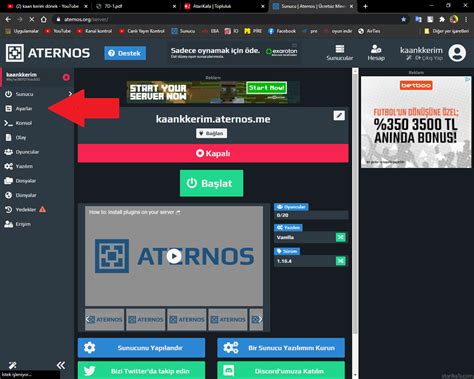This screenshot has width=474, height=379.
Task: Edit the server address with the pencil icon
Action: coord(339,116)
